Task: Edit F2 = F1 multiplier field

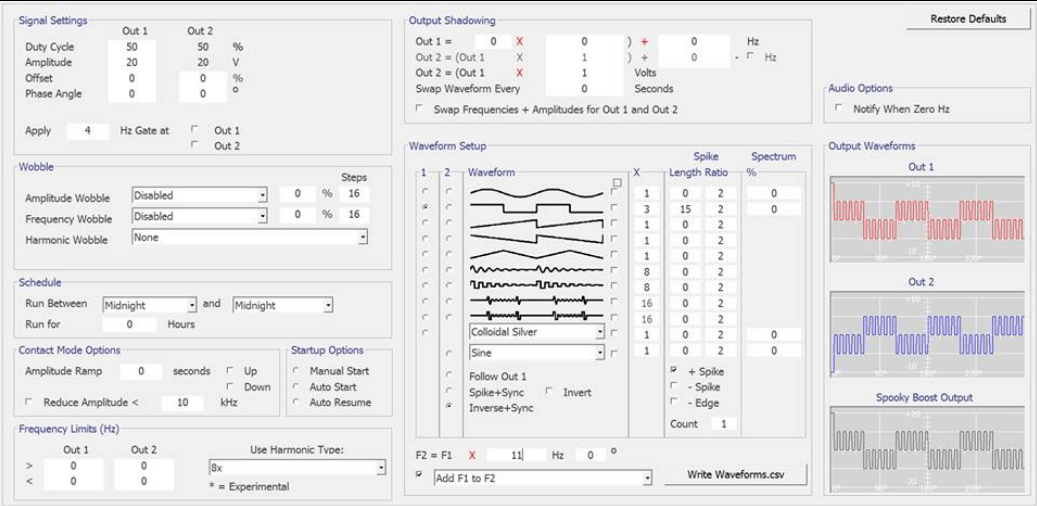Action: [517, 455]
